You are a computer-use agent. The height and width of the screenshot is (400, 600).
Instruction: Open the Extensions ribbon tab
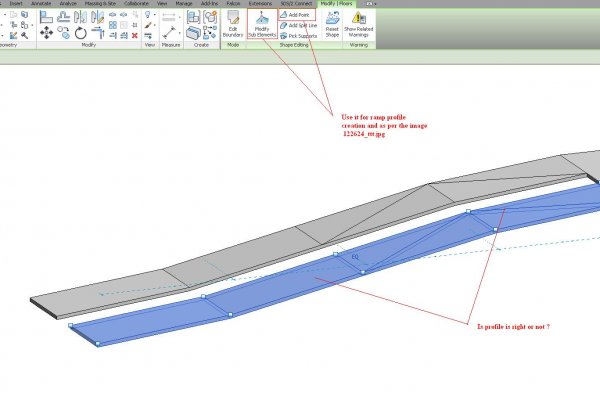(258, 4)
